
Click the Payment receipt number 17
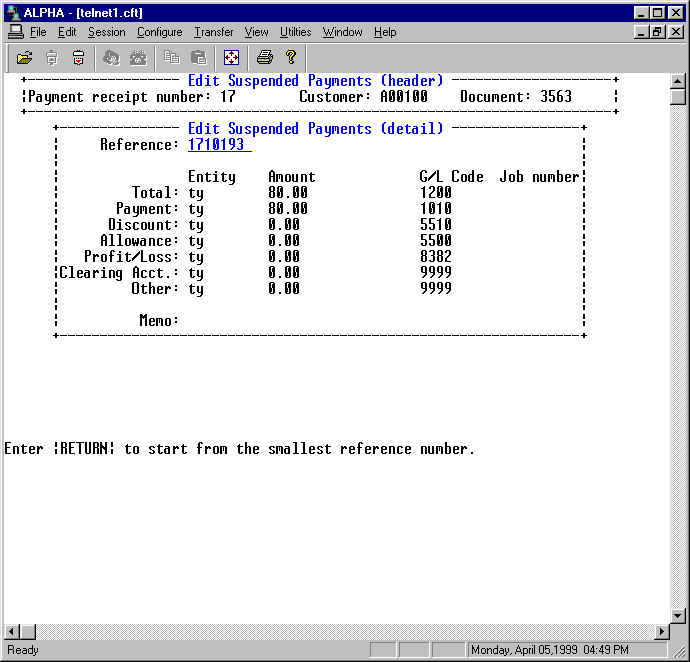coord(228,96)
